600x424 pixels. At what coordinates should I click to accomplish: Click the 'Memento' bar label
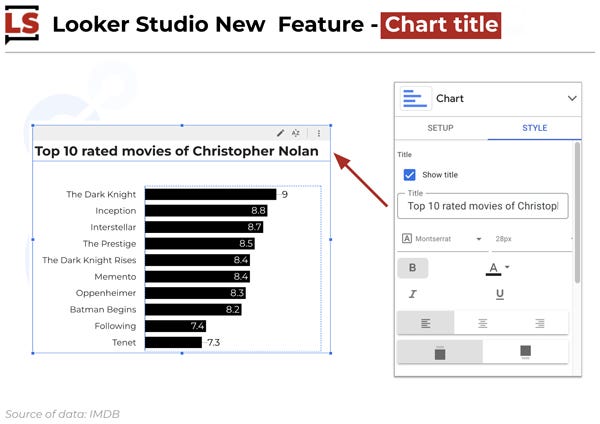tap(115, 277)
